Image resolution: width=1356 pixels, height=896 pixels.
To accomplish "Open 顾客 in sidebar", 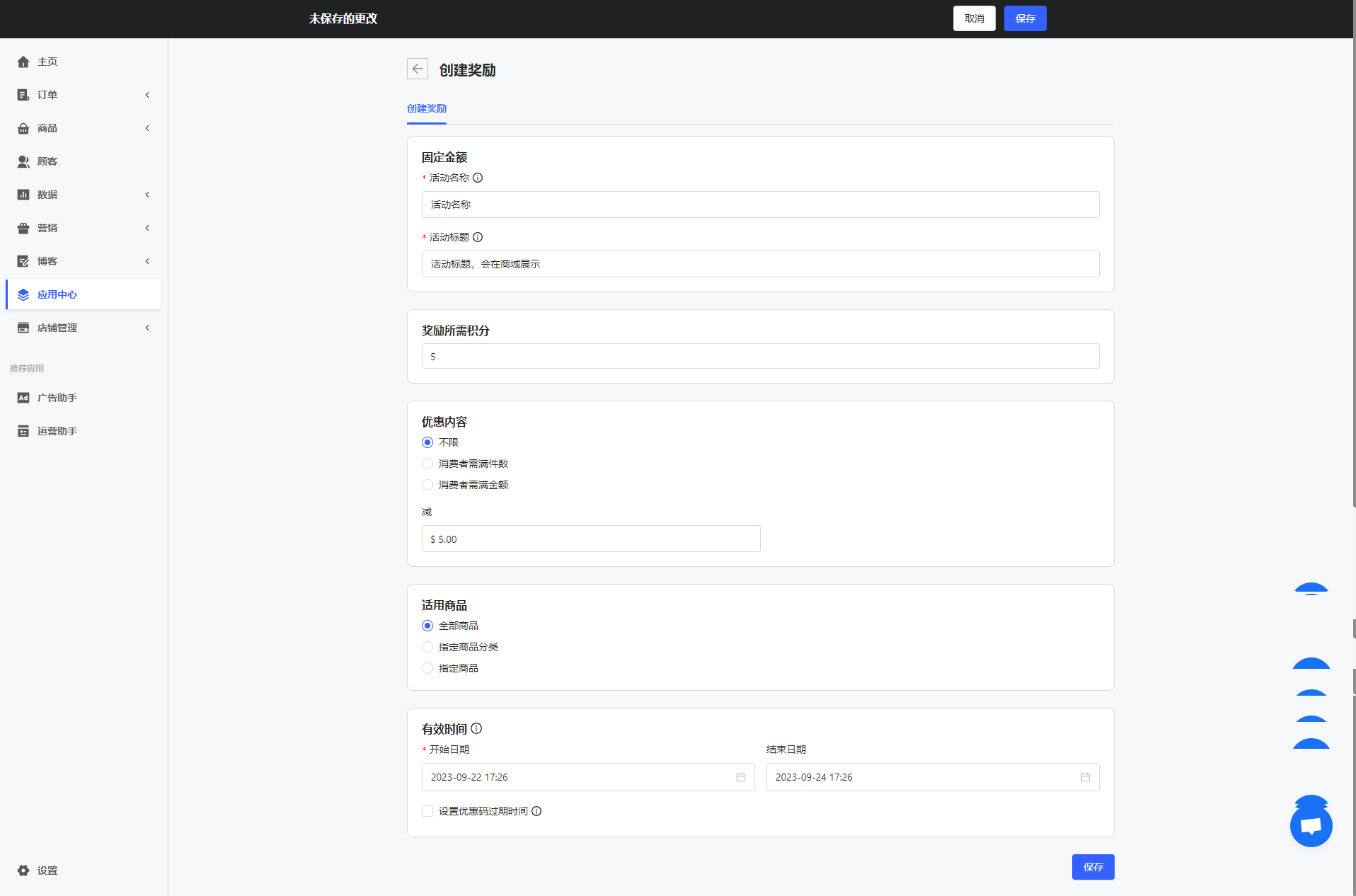I will click(x=84, y=161).
